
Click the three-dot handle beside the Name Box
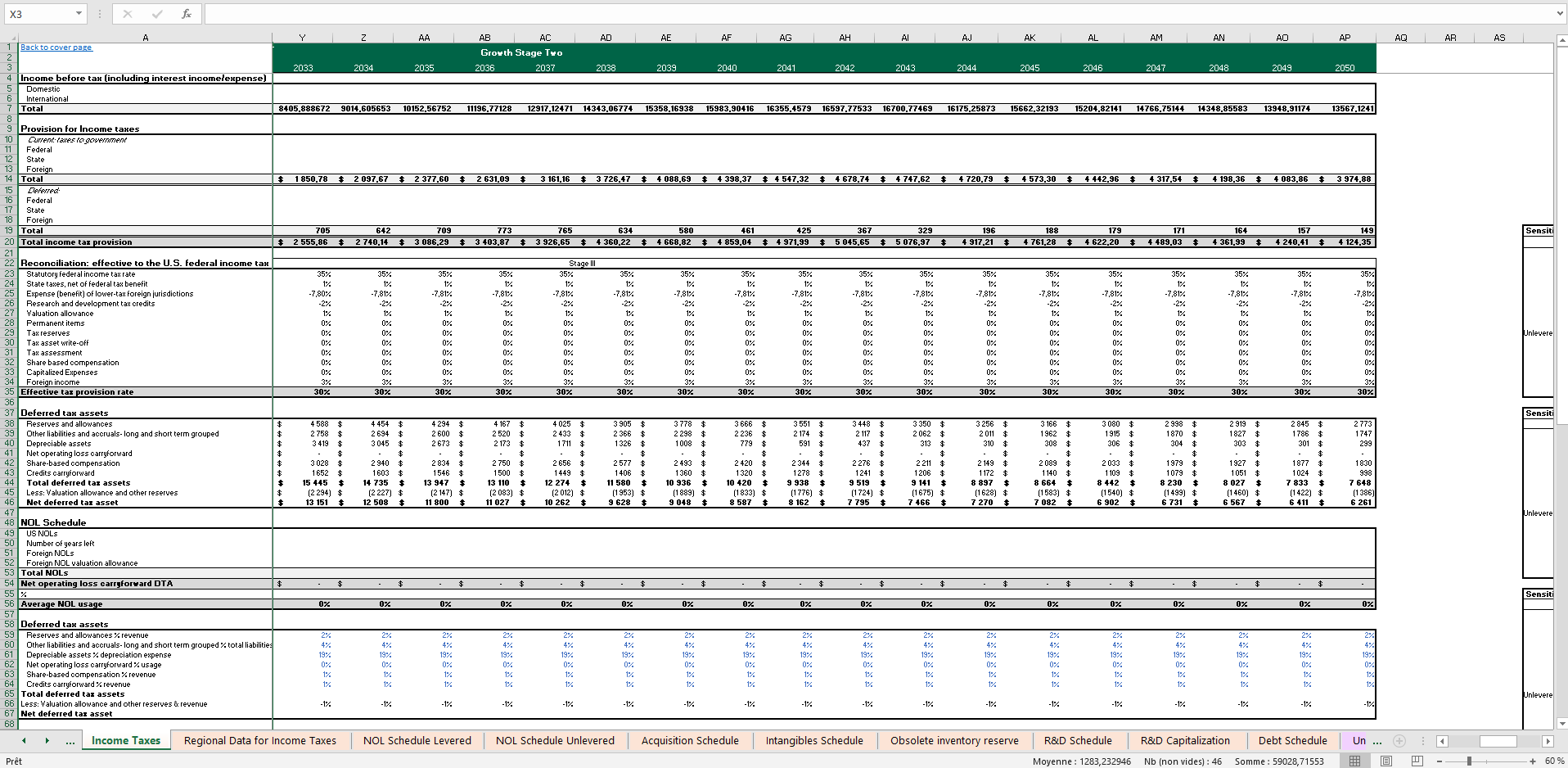(100, 14)
